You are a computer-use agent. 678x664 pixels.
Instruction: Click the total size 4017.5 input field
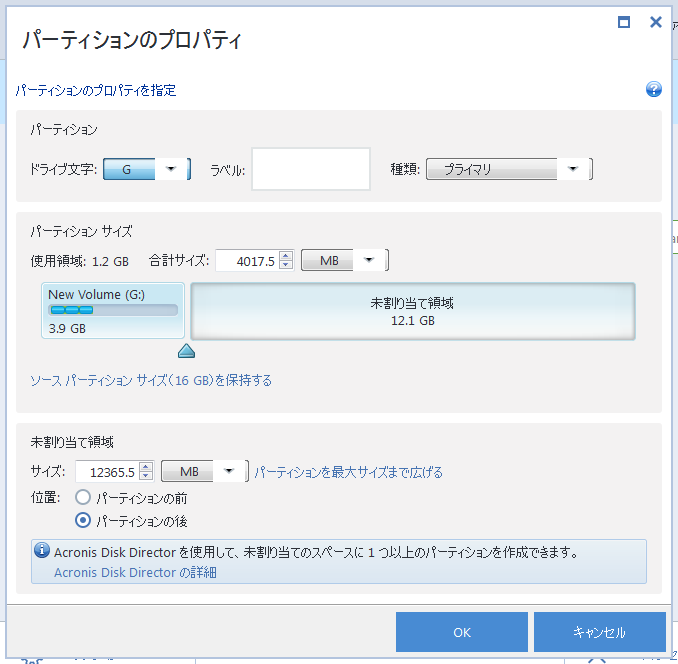click(x=246, y=260)
